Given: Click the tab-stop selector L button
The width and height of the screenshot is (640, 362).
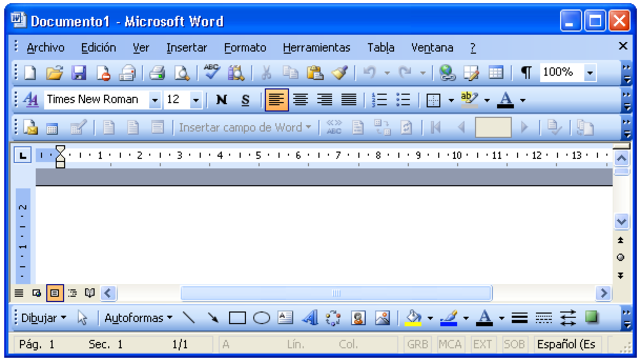Looking at the screenshot, I should click(x=23, y=155).
